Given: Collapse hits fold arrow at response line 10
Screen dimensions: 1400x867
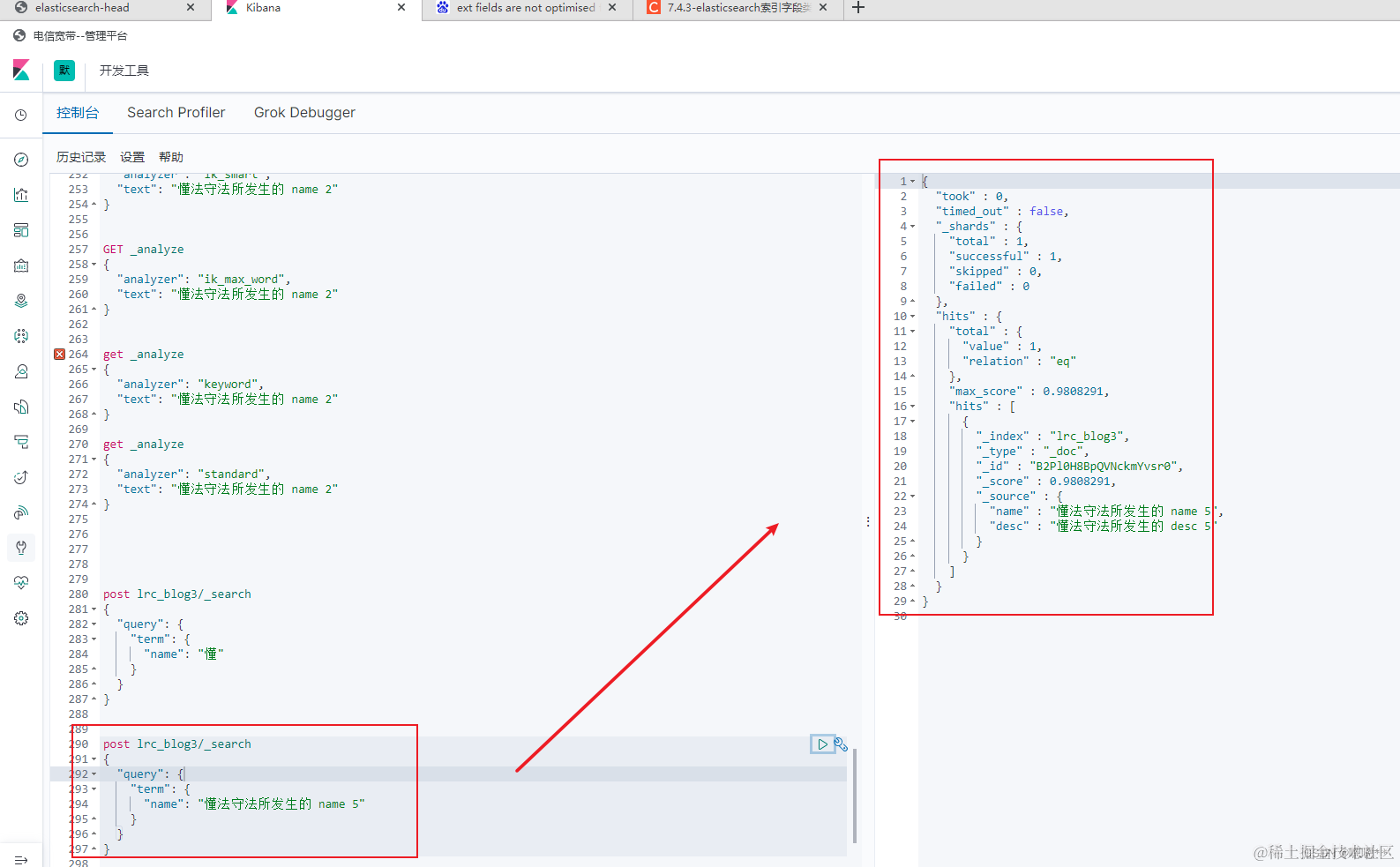Looking at the screenshot, I should [x=913, y=317].
